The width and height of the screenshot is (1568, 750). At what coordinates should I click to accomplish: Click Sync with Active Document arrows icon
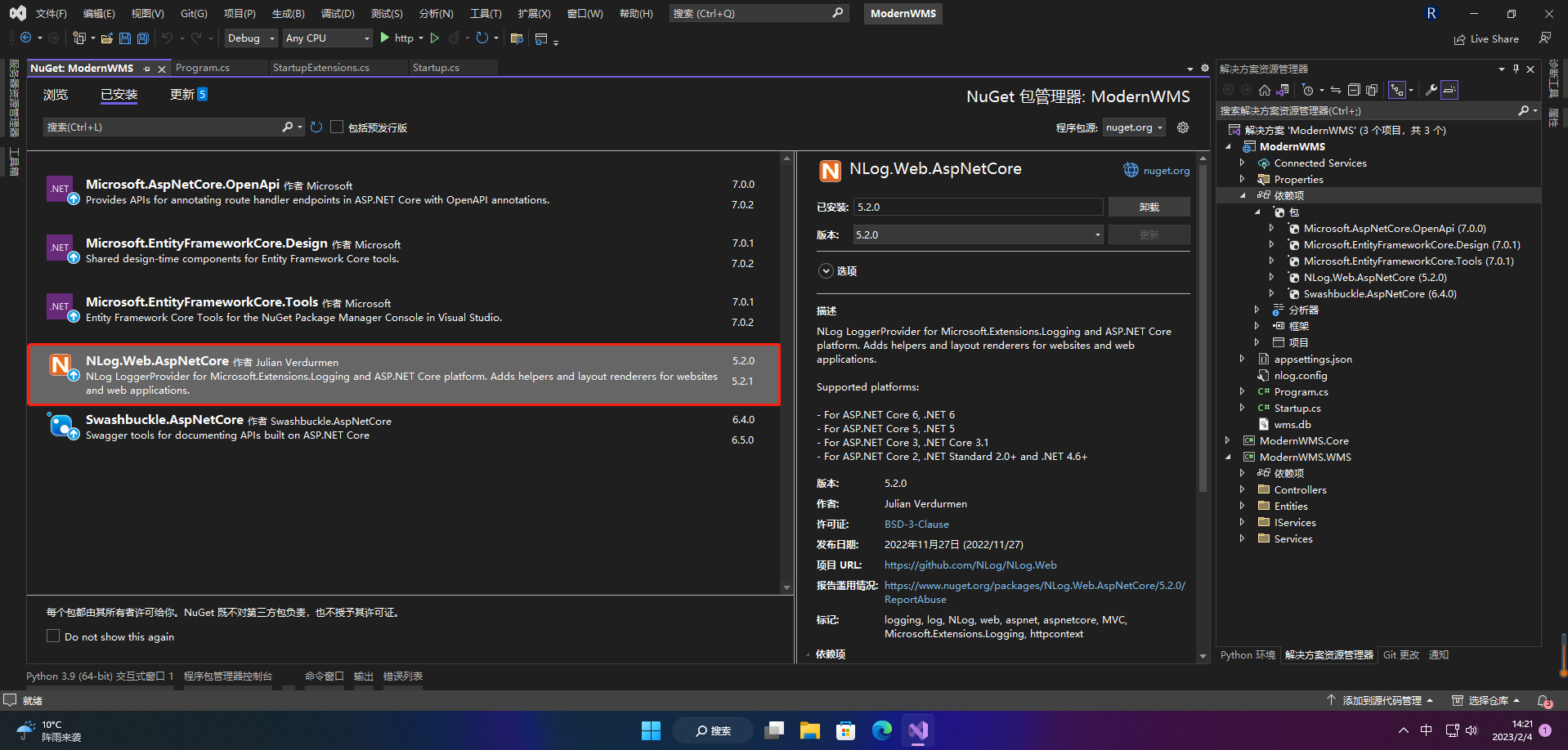click(x=1336, y=90)
